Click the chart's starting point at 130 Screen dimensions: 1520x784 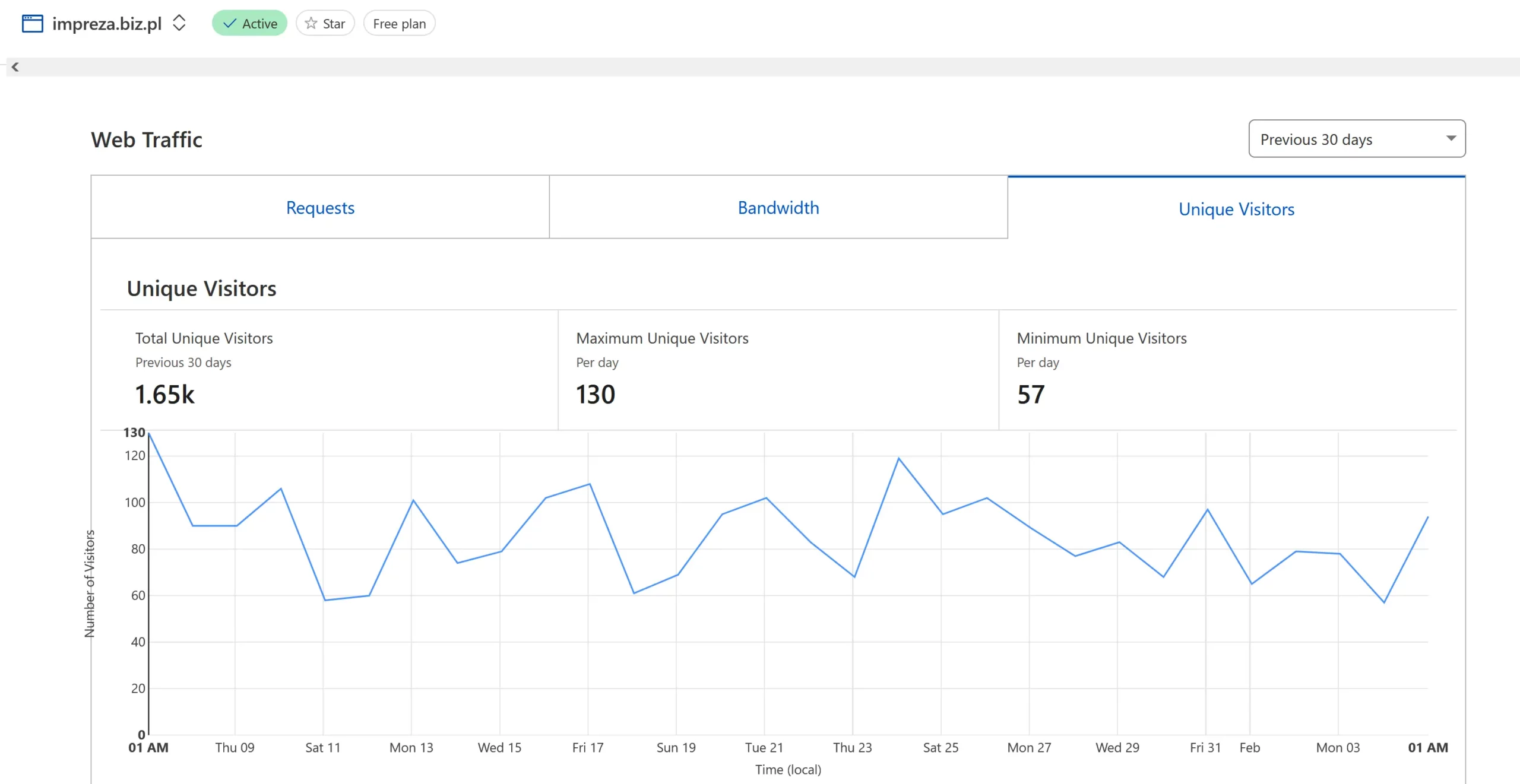pyautogui.click(x=150, y=434)
